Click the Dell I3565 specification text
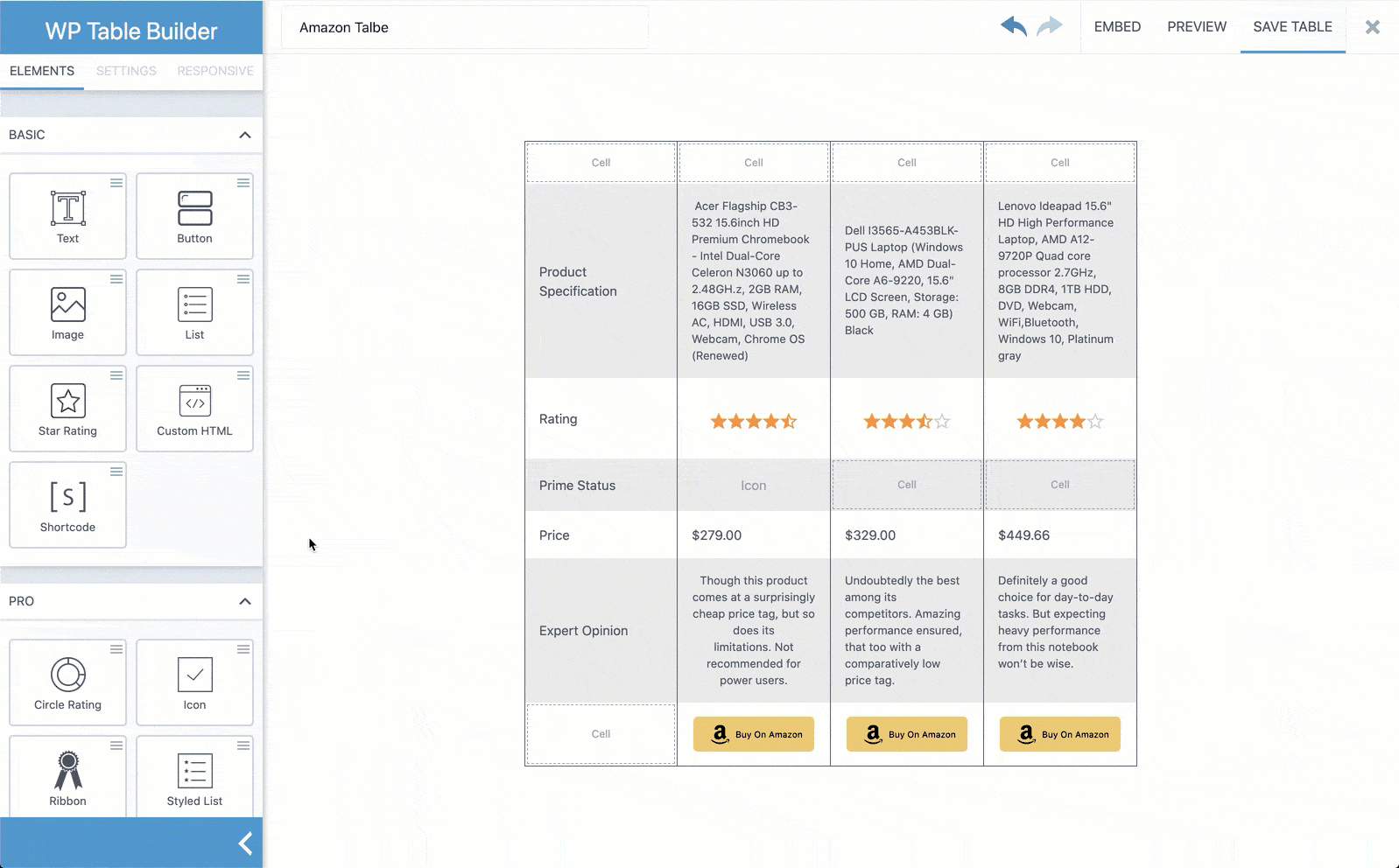Viewport: 1399px width, 868px height. (903, 280)
